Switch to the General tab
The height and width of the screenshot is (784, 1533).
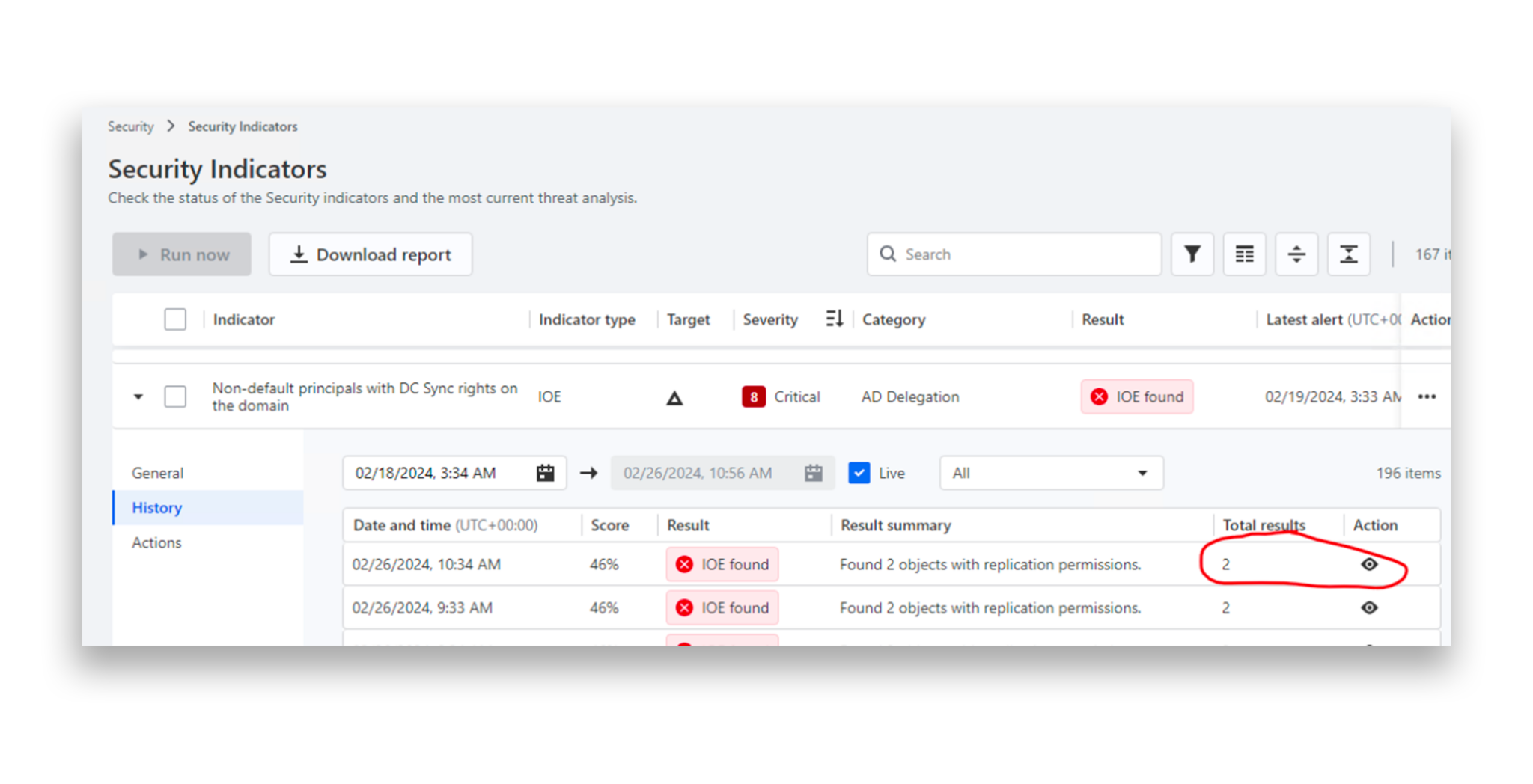157,472
